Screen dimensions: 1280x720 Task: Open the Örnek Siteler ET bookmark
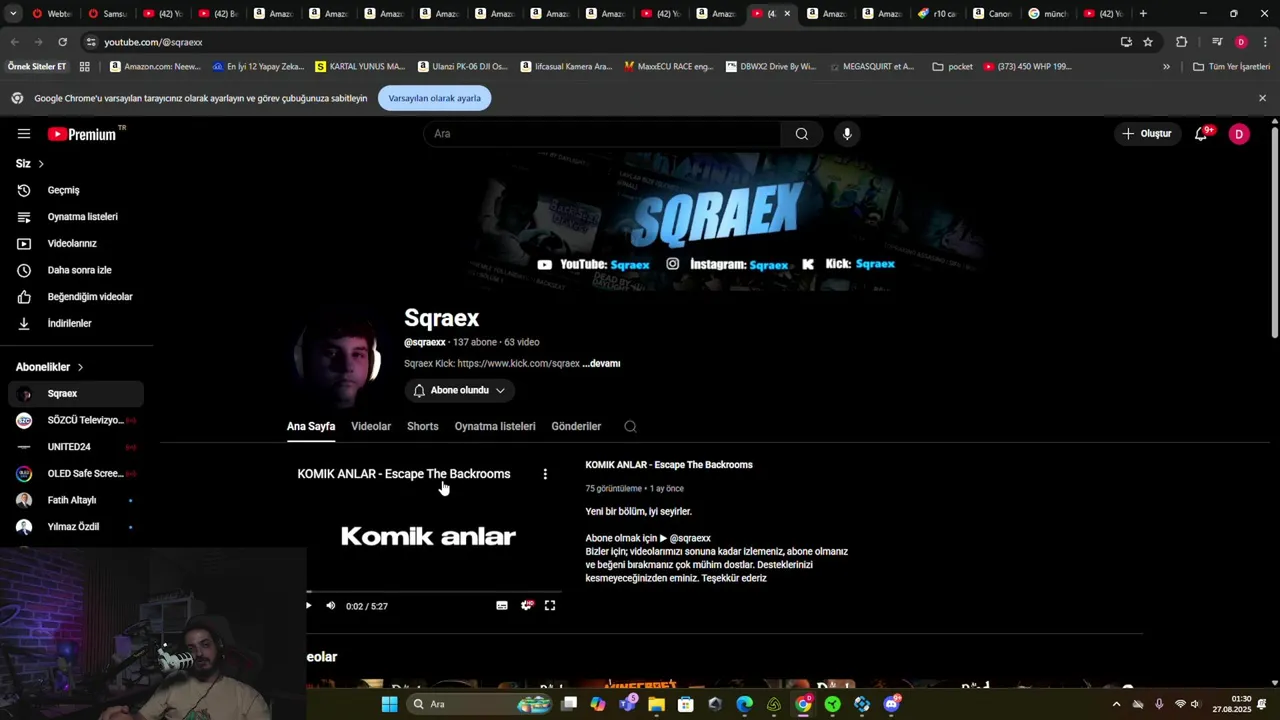(37, 67)
